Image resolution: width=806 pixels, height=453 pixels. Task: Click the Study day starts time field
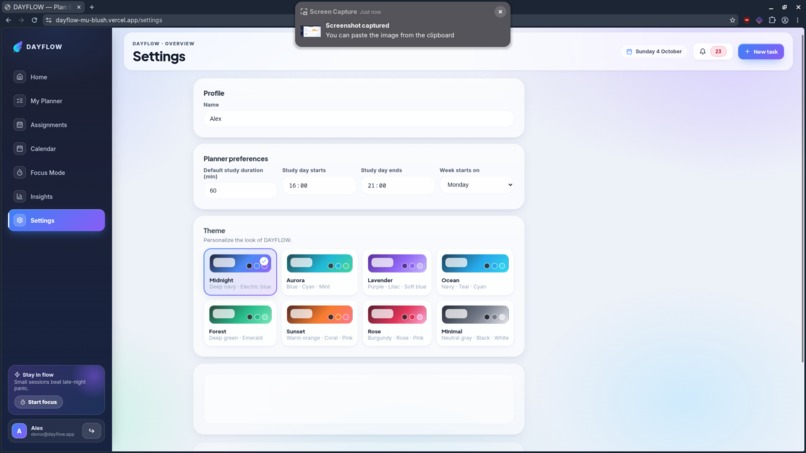pos(319,186)
